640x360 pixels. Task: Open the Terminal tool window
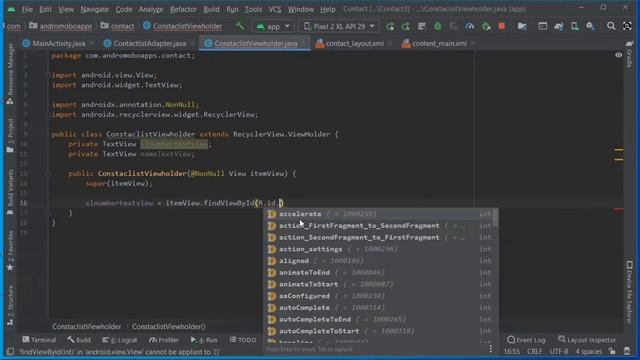pos(39,340)
